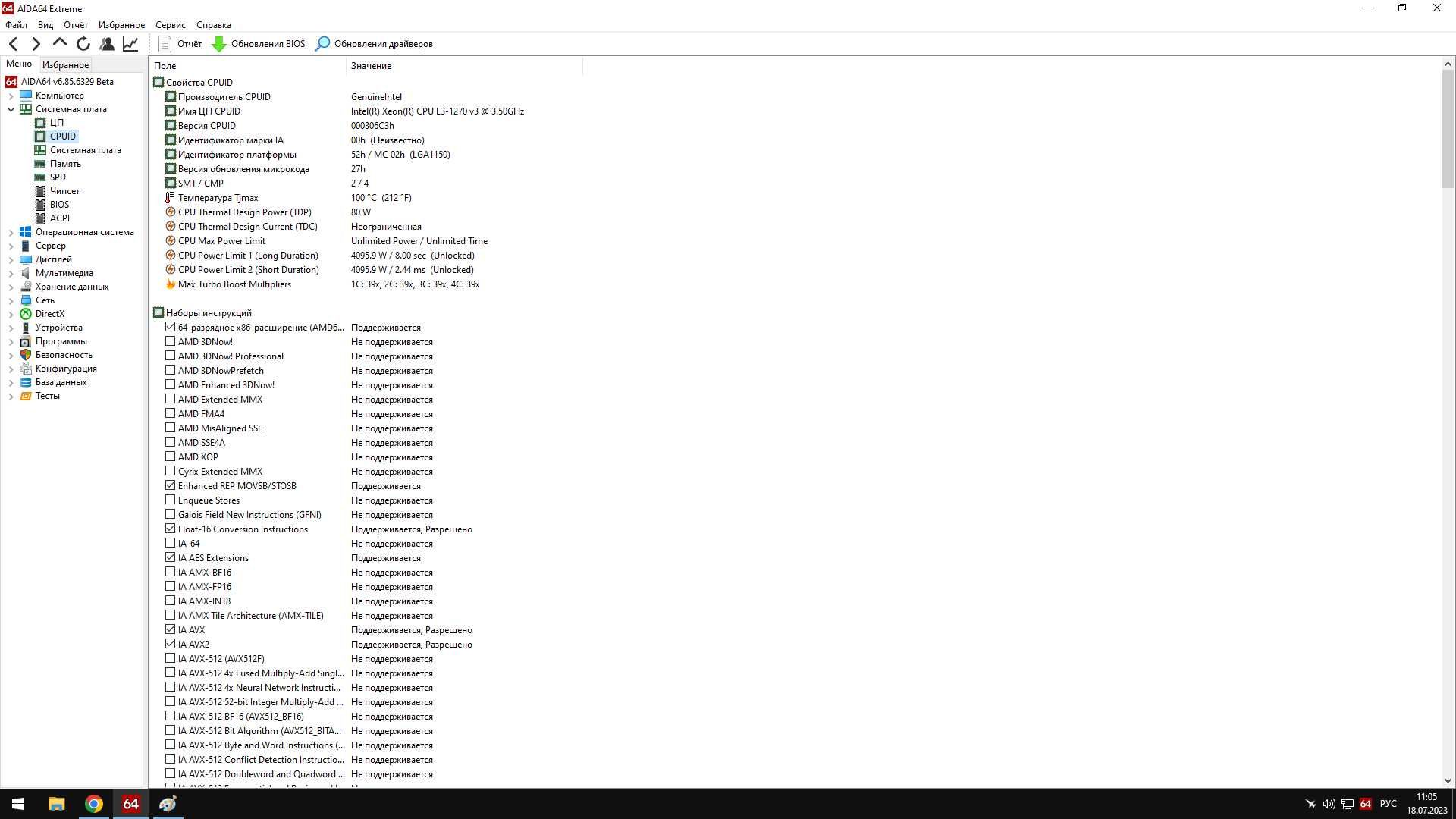The height and width of the screenshot is (819, 1456).
Task: Select the ЦП icon in the tree
Action: coord(40,123)
